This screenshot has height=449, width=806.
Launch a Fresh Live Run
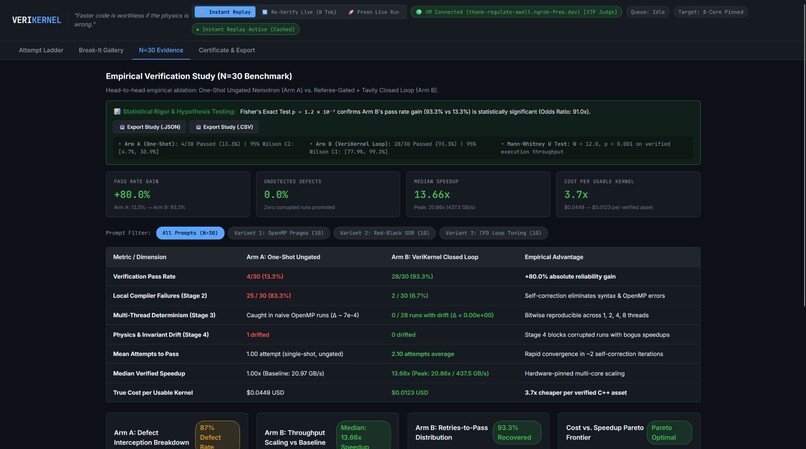373,12
